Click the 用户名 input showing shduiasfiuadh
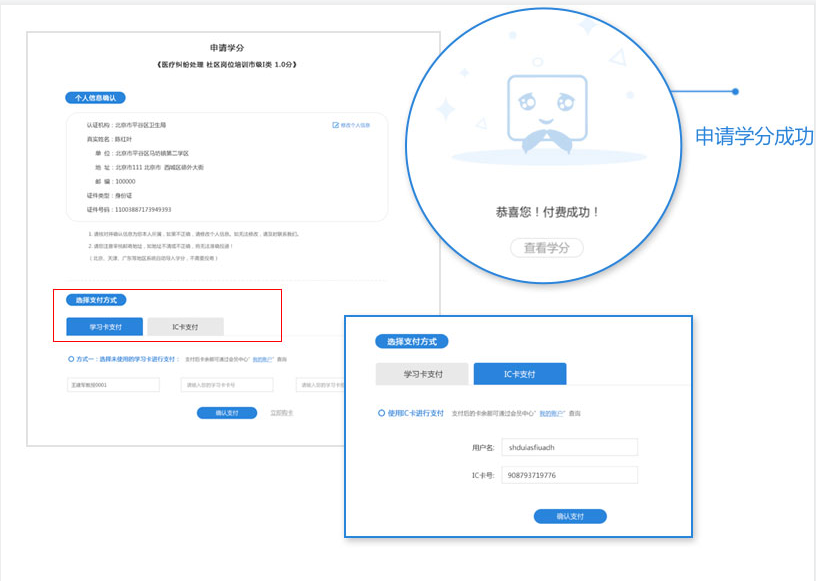The width and height of the screenshot is (816, 581). pos(570,447)
